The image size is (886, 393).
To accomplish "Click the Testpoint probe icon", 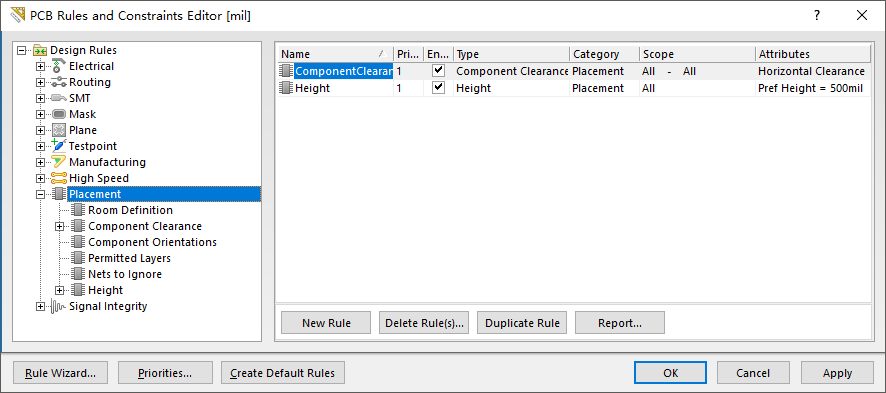I will point(59,146).
